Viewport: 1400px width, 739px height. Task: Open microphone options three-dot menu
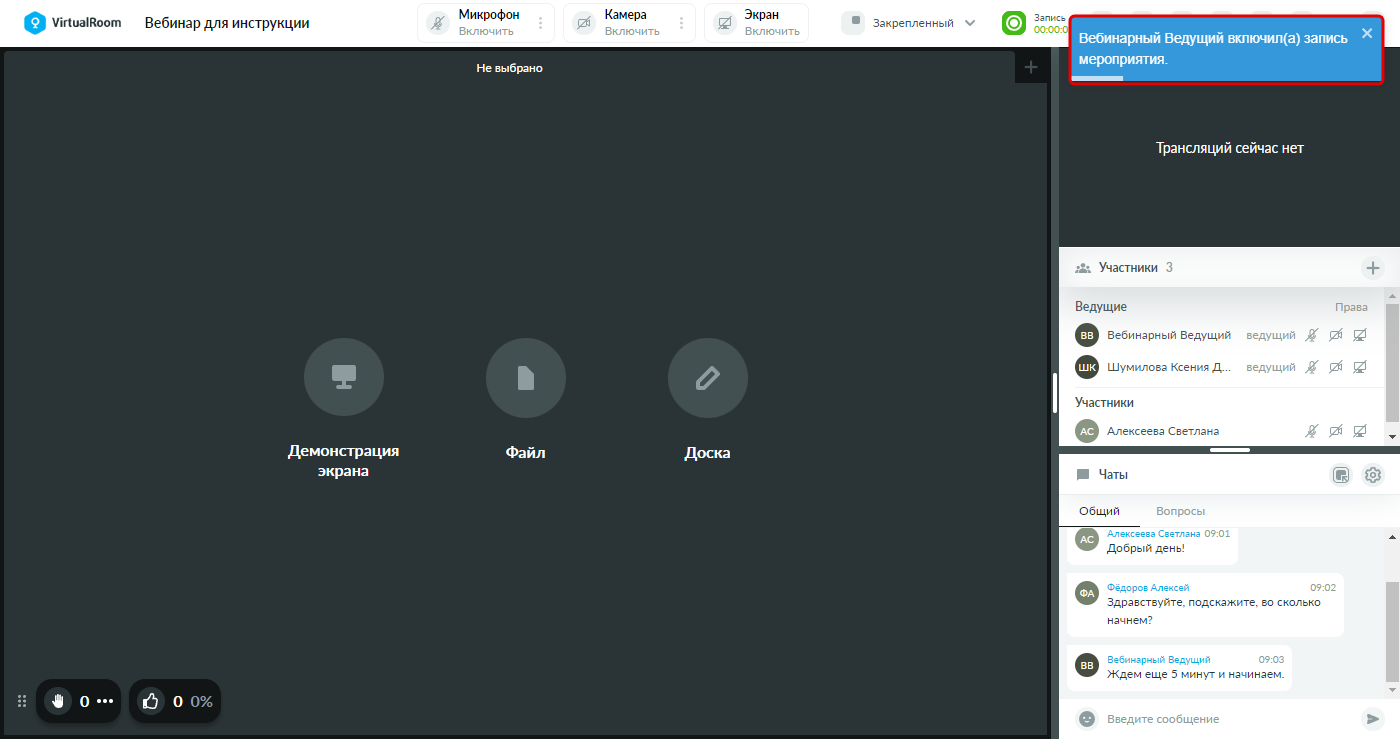coord(541,23)
